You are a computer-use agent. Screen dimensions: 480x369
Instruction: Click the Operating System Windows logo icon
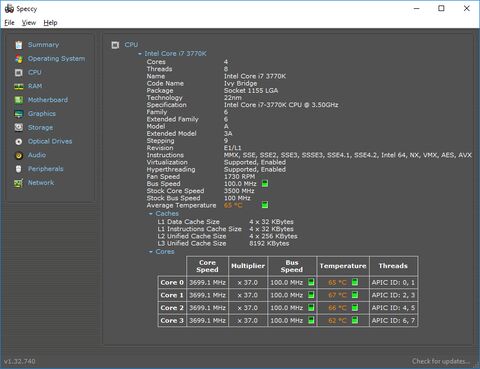click(19, 59)
